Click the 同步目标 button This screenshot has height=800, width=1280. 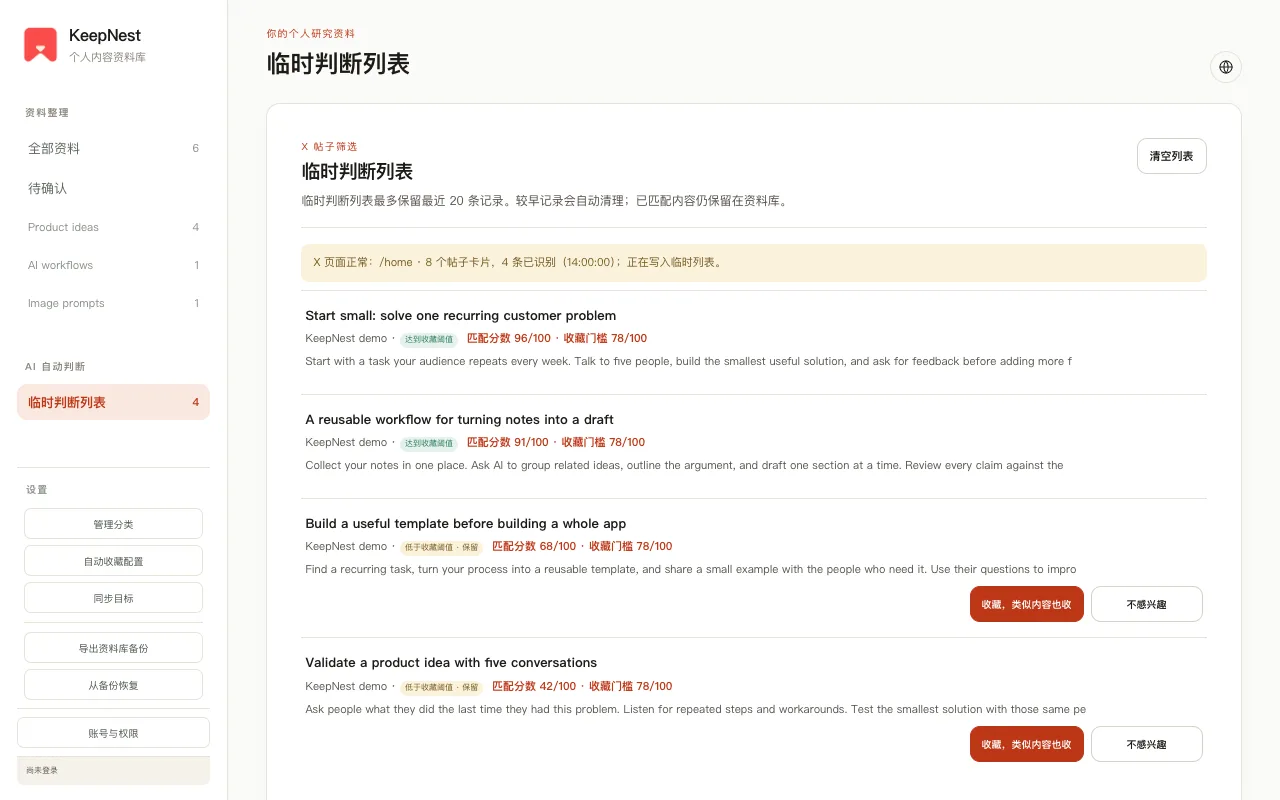[113, 598]
